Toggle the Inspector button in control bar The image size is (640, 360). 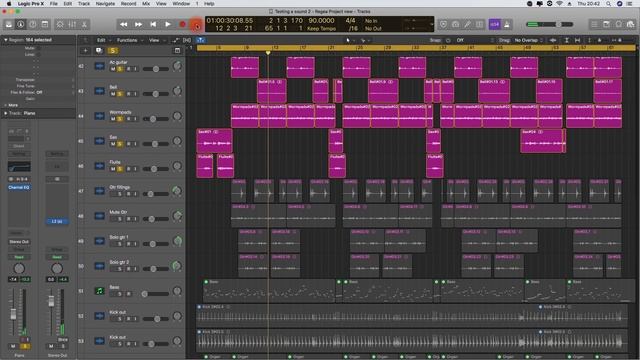coord(20,24)
